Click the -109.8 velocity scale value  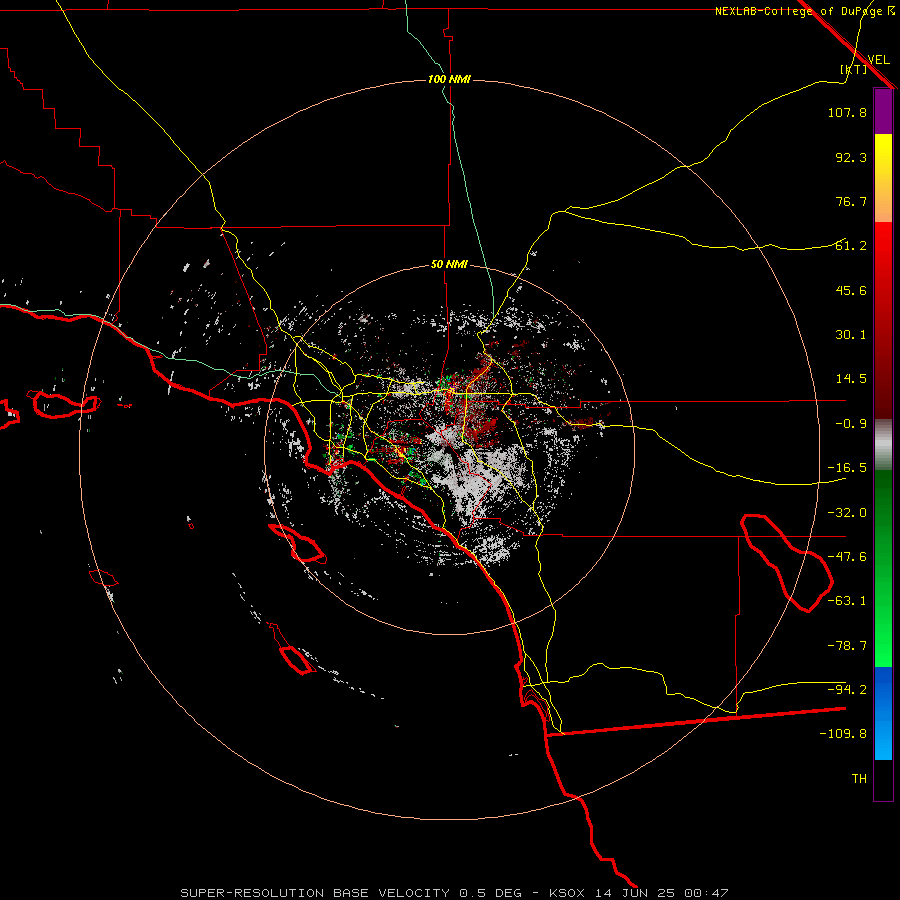(843, 734)
